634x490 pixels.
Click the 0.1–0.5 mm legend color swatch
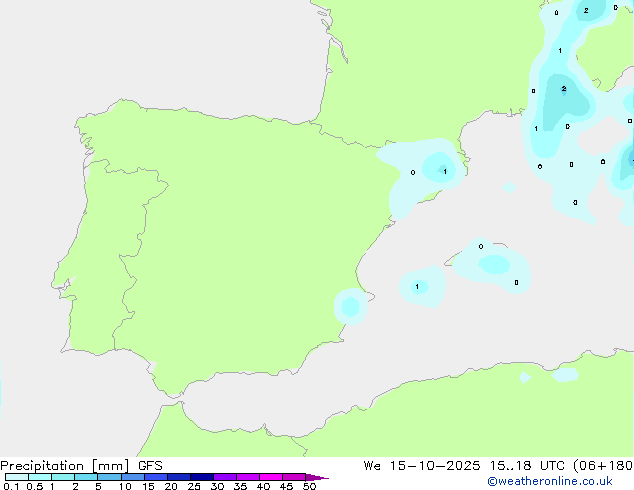(17, 477)
